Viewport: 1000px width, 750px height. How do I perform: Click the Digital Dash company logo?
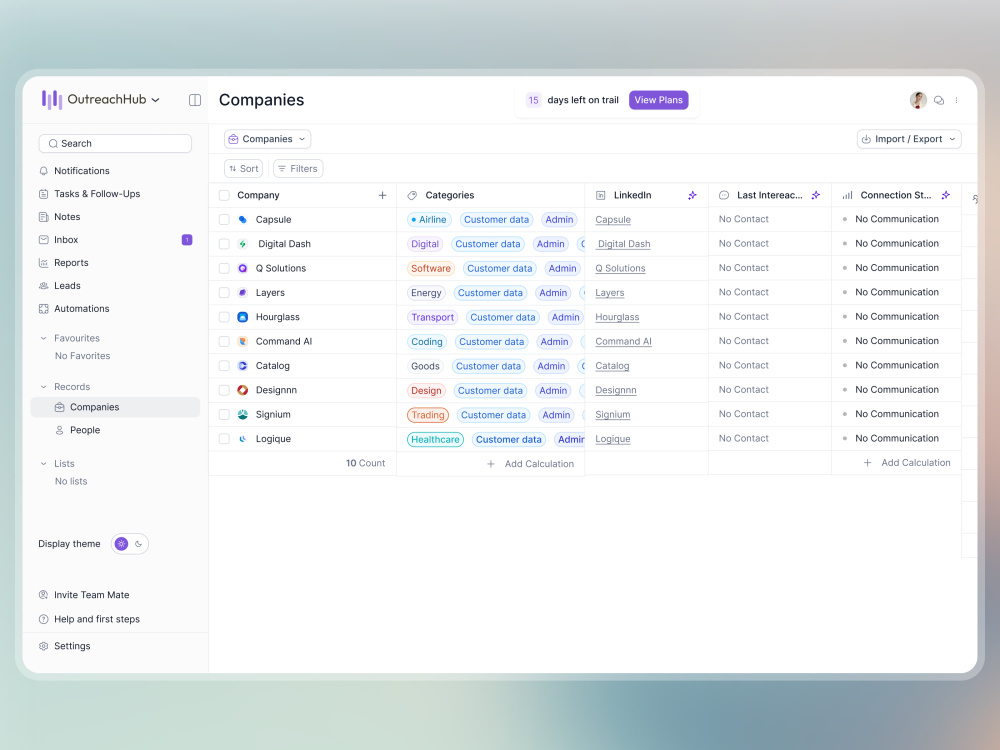pos(242,244)
